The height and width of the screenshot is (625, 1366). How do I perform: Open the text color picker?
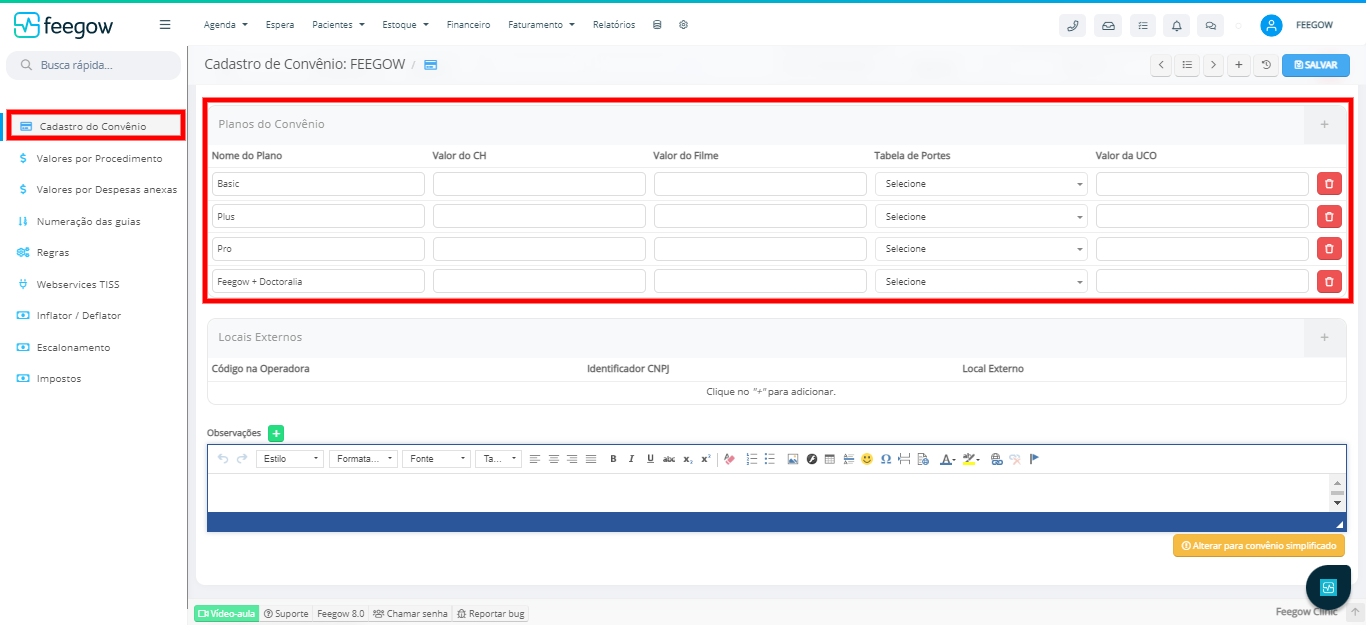947,459
